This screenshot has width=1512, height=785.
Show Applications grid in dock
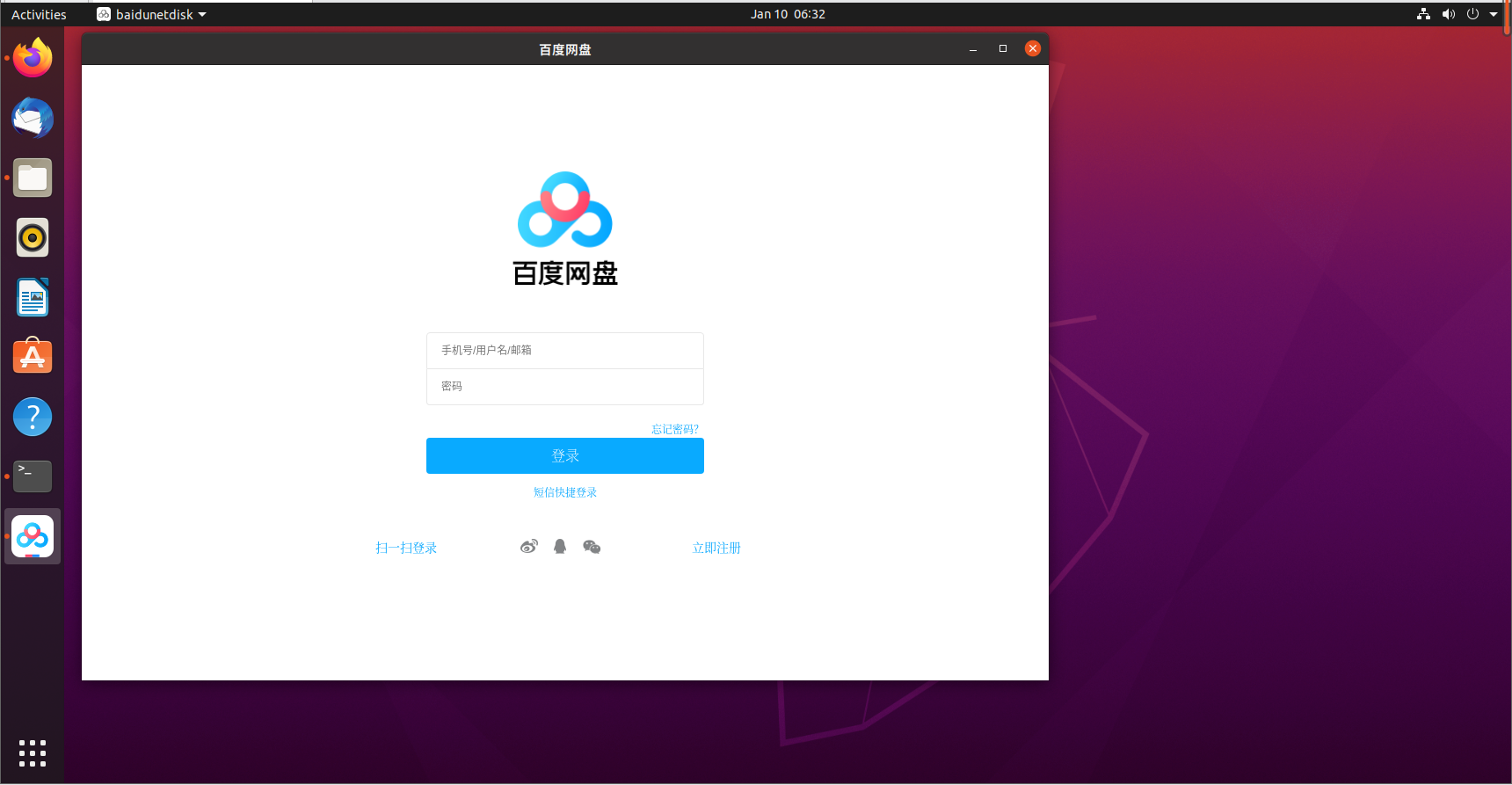(x=33, y=752)
